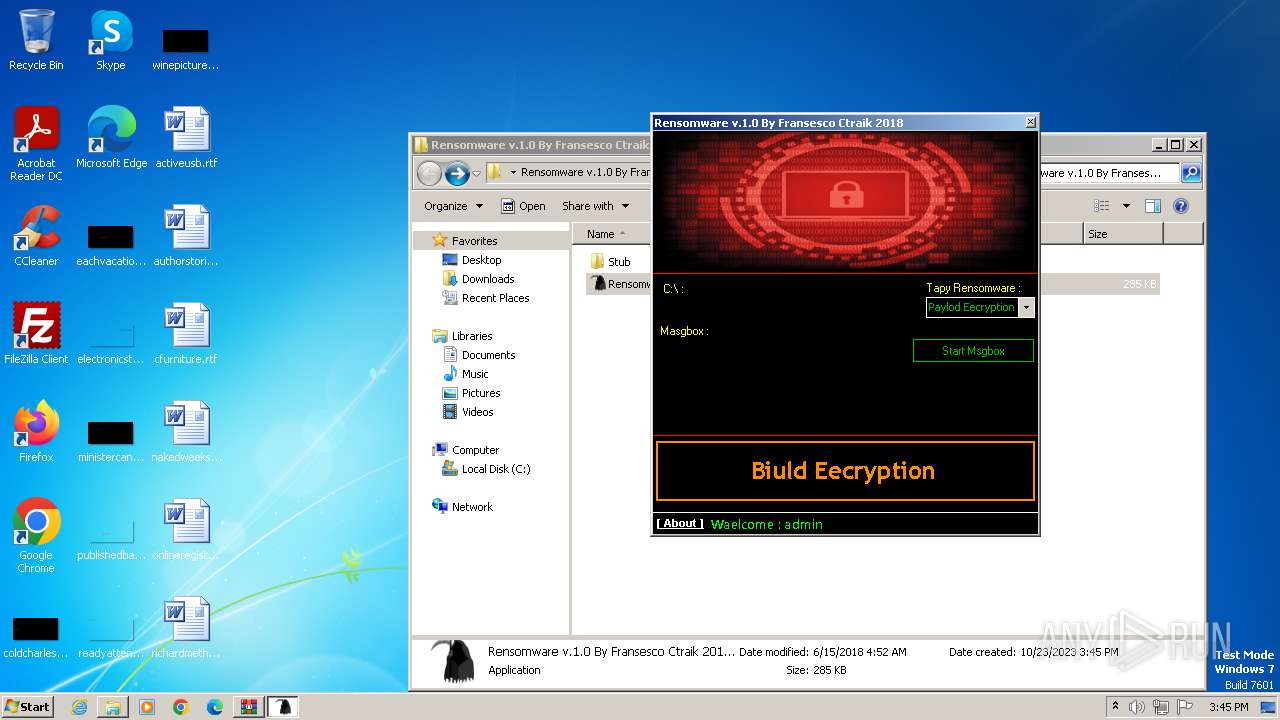Select Recent Places in navigation pane

click(495, 298)
